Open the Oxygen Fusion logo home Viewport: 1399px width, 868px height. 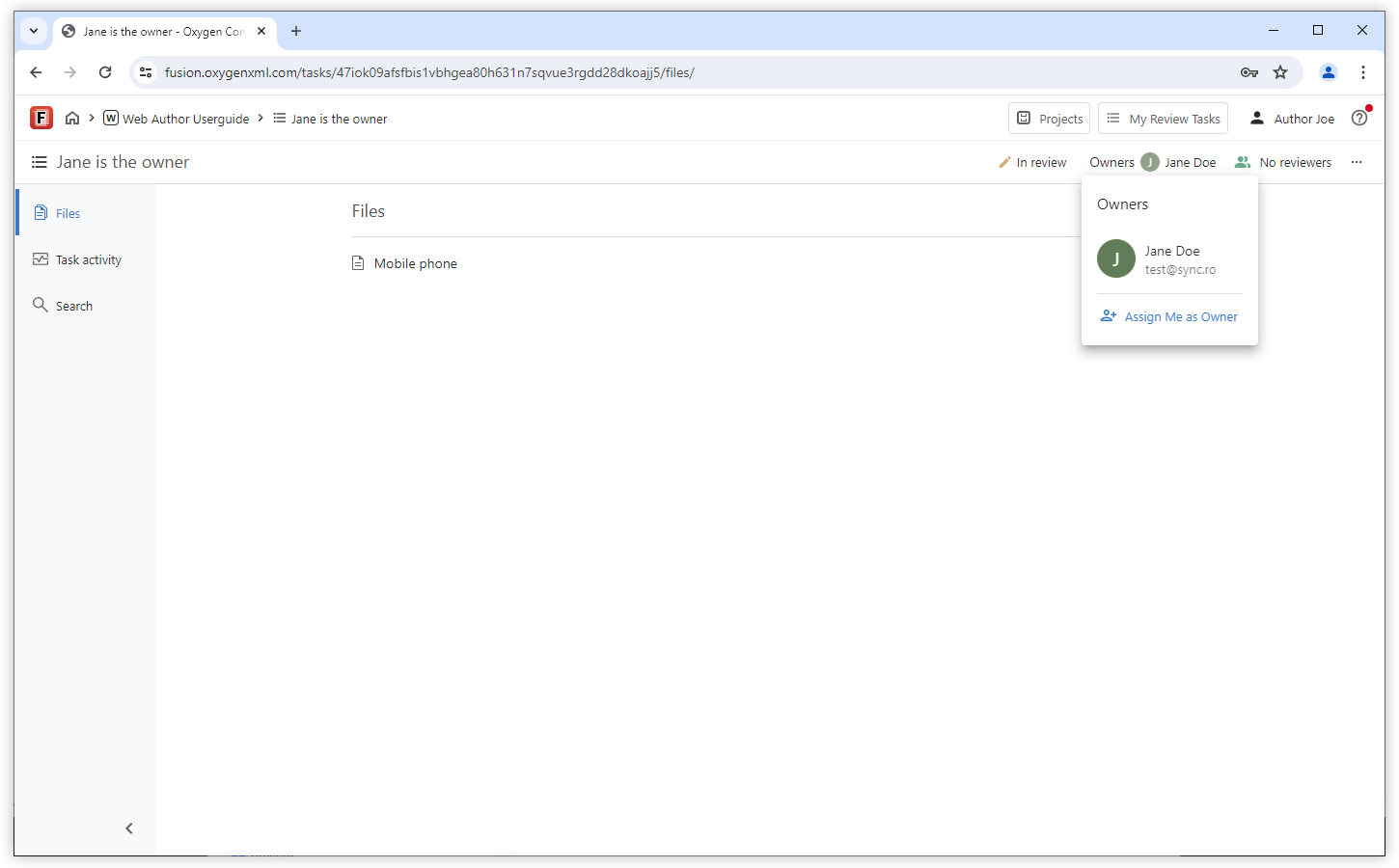click(x=41, y=118)
